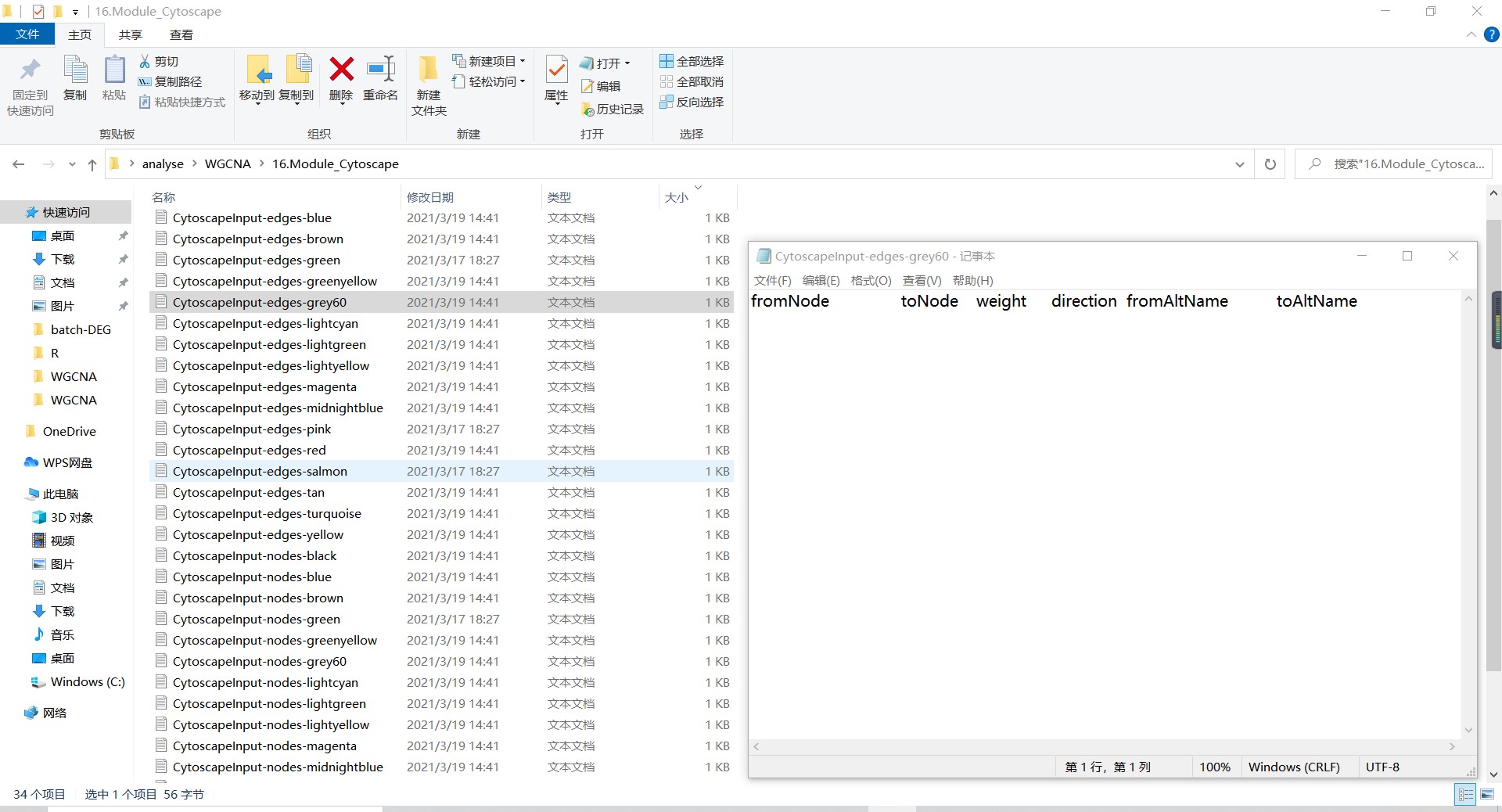
Task: Open the recent locations dropdown arrow
Action: pyautogui.click(x=72, y=164)
